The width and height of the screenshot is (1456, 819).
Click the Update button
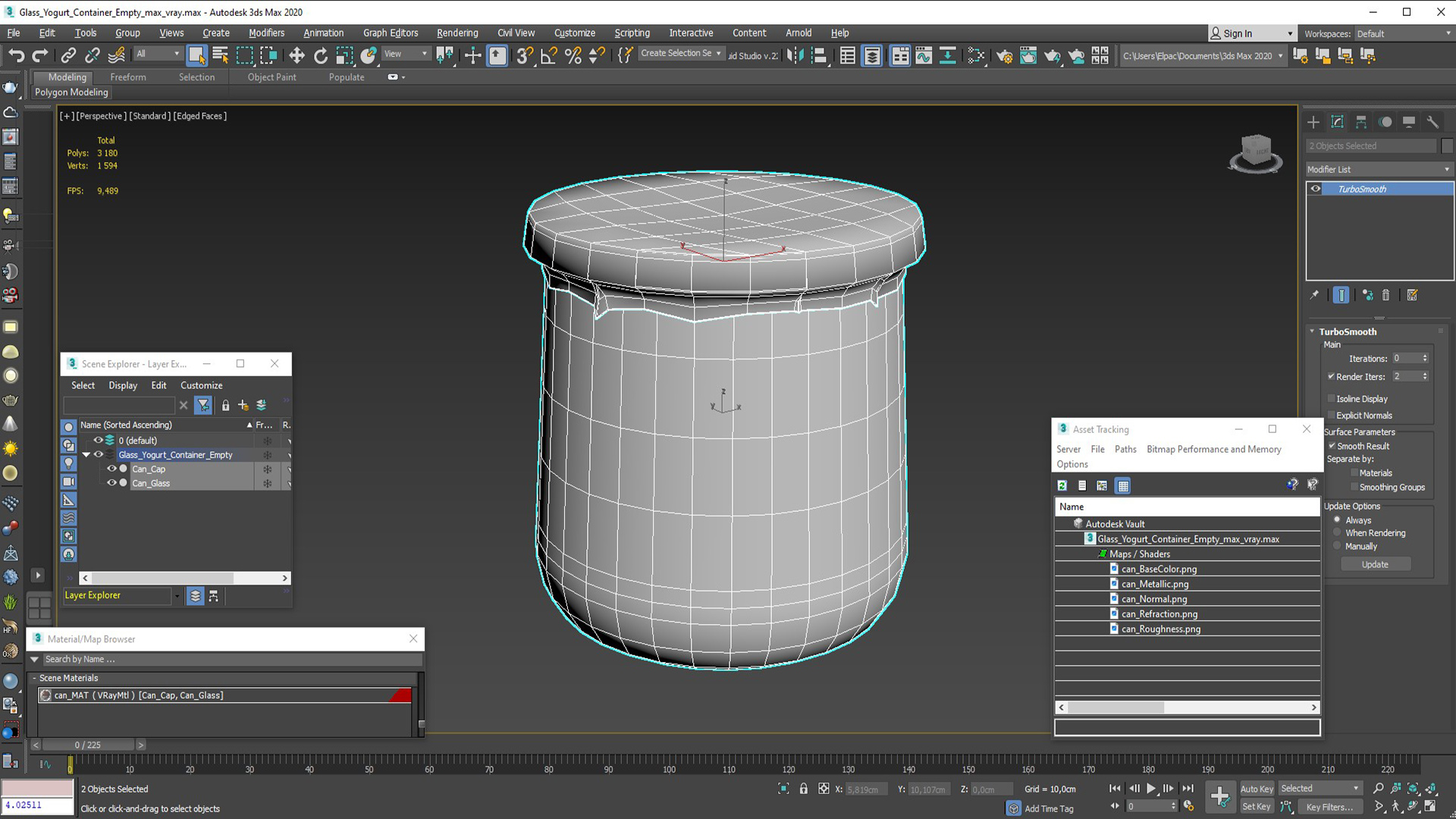(1375, 564)
